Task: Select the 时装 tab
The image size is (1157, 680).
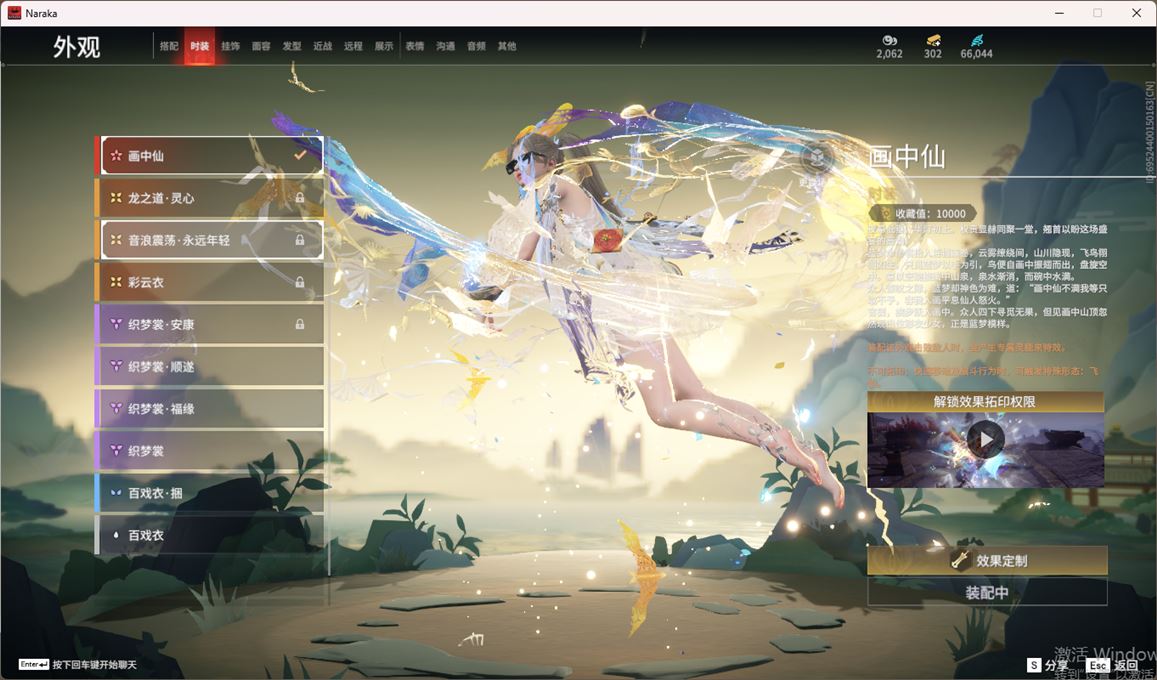Action: tap(199, 46)
